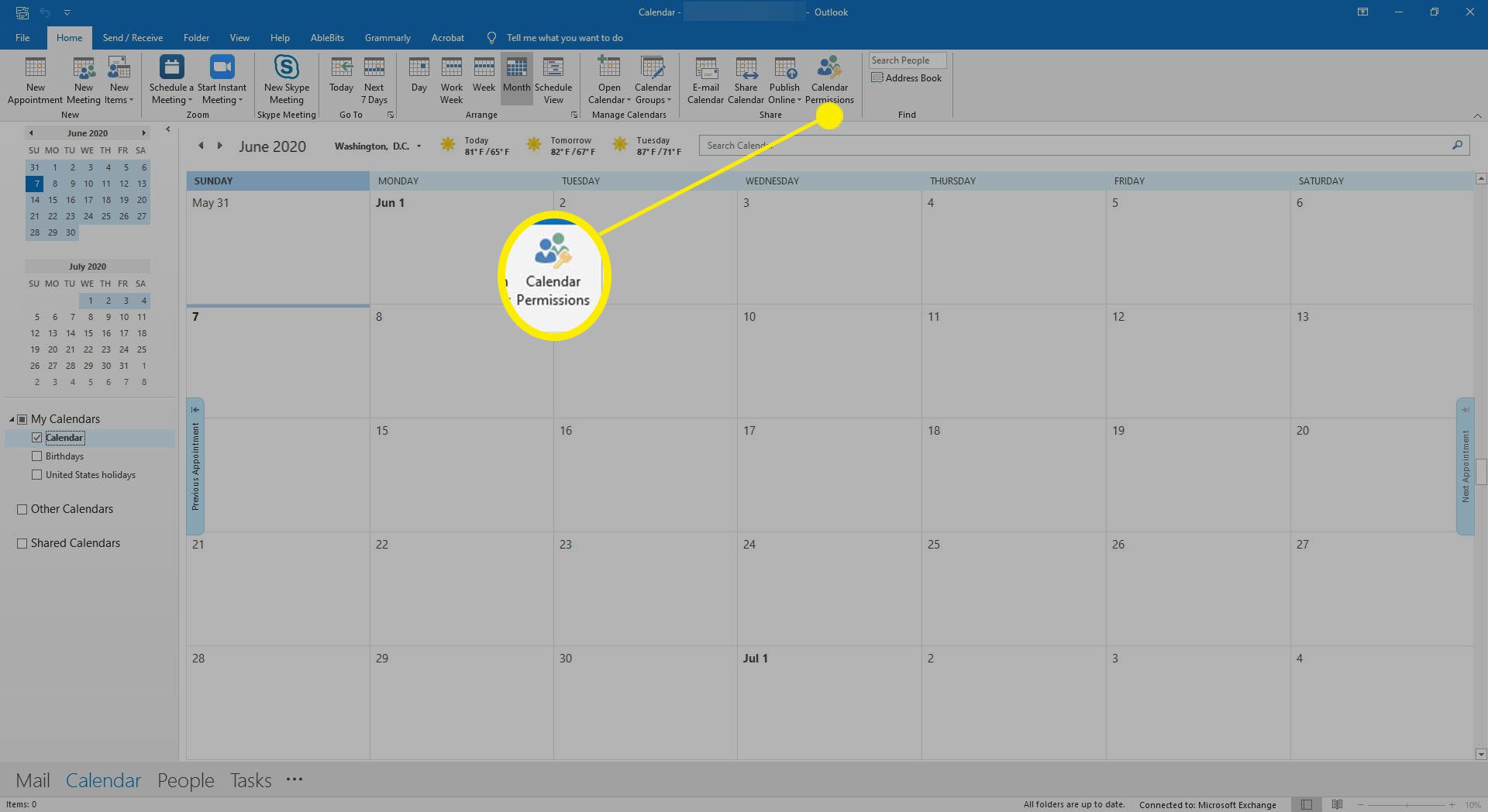The height and width of the screenshot is (812, 1488).
Task: Collapse the ribbon with the chevron
Action: pyautogui.click(x=1477, y=115)
